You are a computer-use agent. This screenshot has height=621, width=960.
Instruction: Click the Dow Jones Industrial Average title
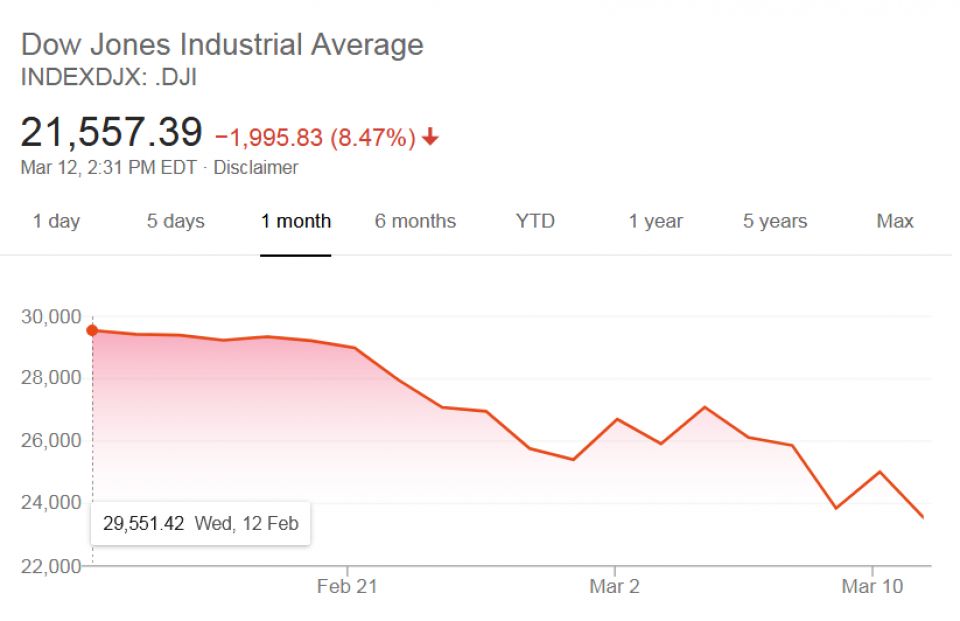[222, 45]
